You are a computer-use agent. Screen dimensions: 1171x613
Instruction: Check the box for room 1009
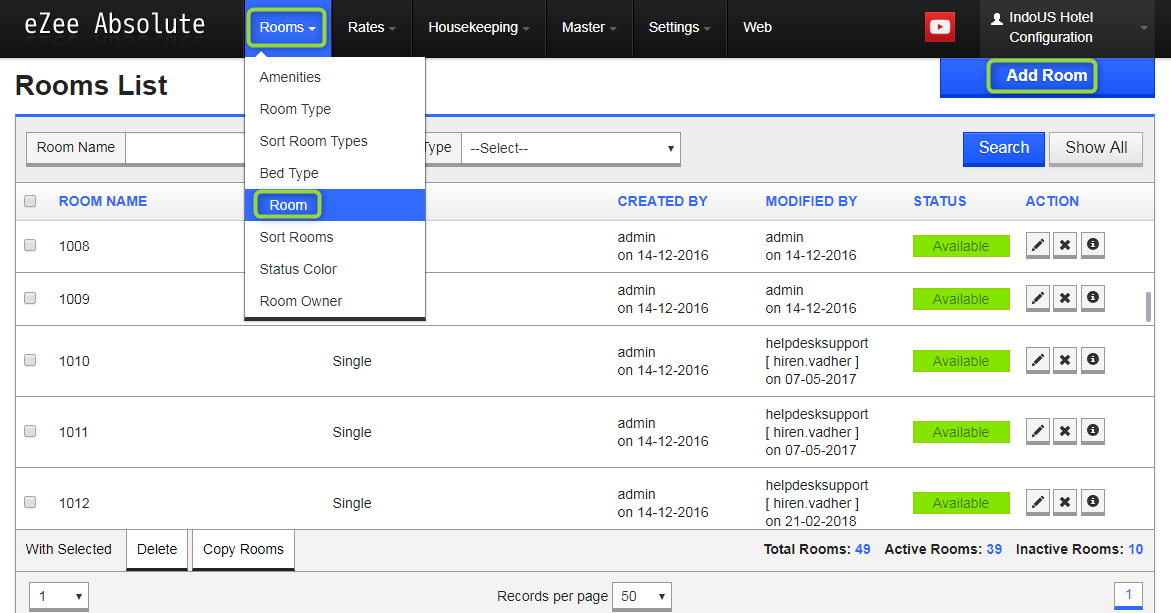30,298
